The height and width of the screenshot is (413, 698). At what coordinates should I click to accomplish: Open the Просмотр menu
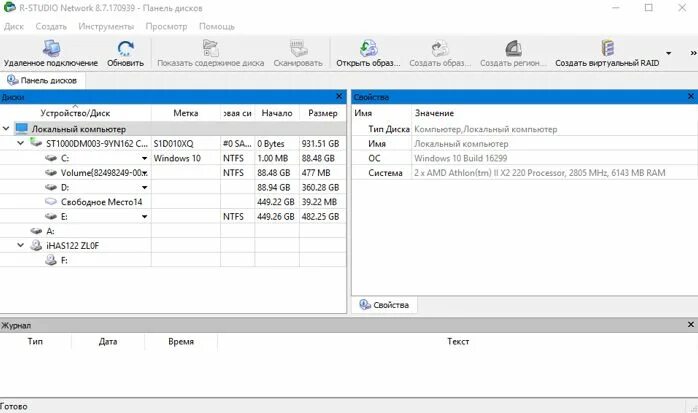[x=166, y=26]
